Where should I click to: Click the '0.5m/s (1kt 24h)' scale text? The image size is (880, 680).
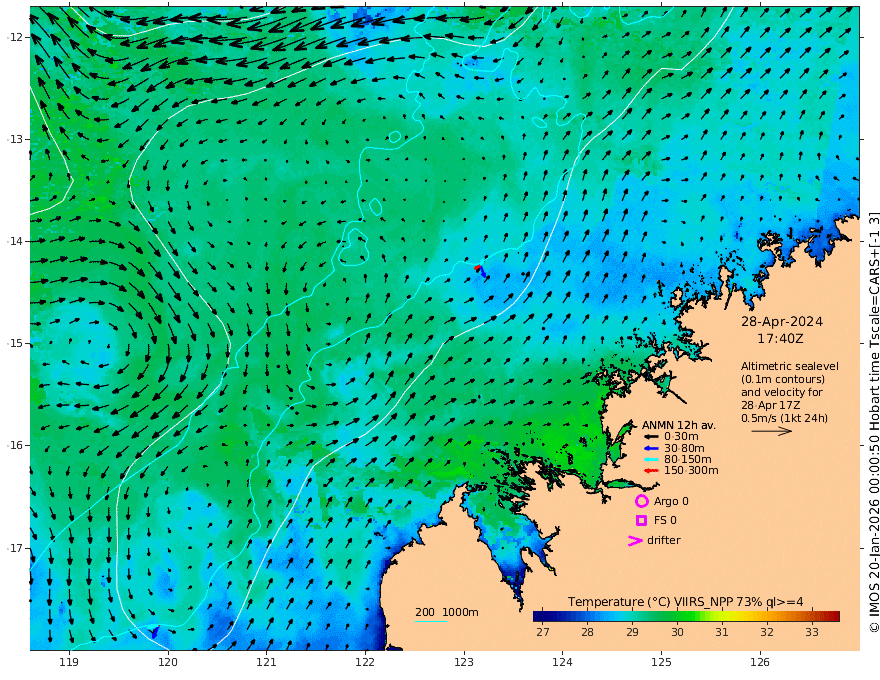785,418
